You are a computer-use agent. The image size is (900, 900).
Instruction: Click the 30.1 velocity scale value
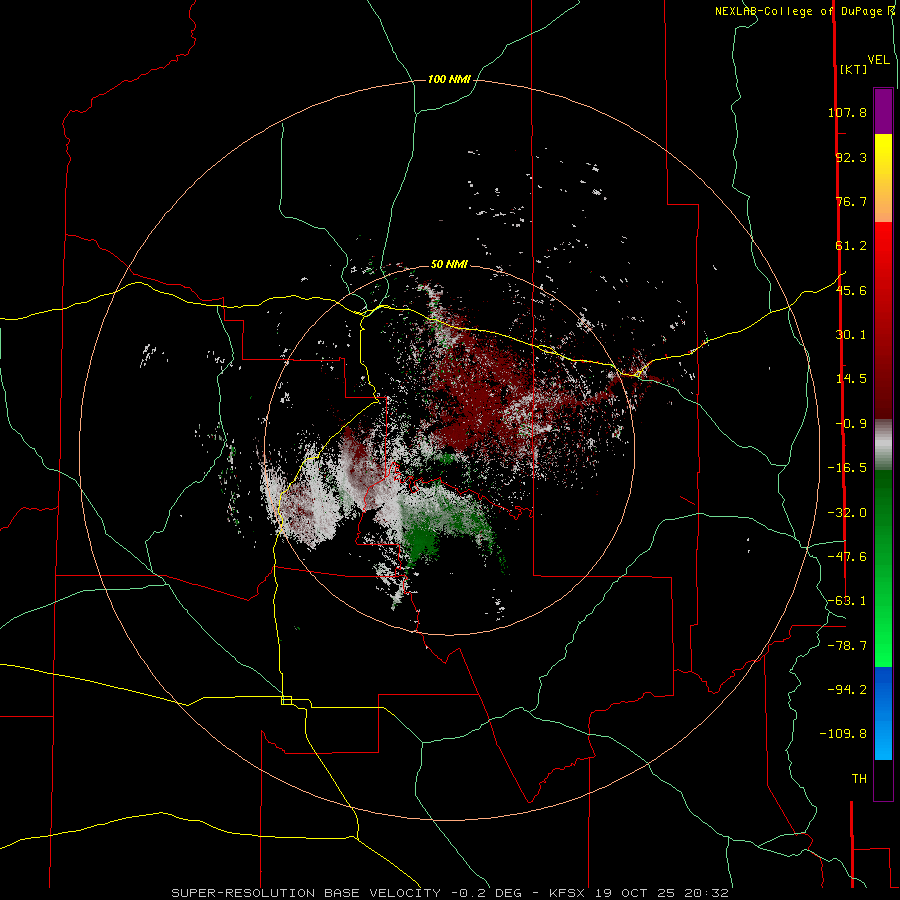tap(851, 335)
